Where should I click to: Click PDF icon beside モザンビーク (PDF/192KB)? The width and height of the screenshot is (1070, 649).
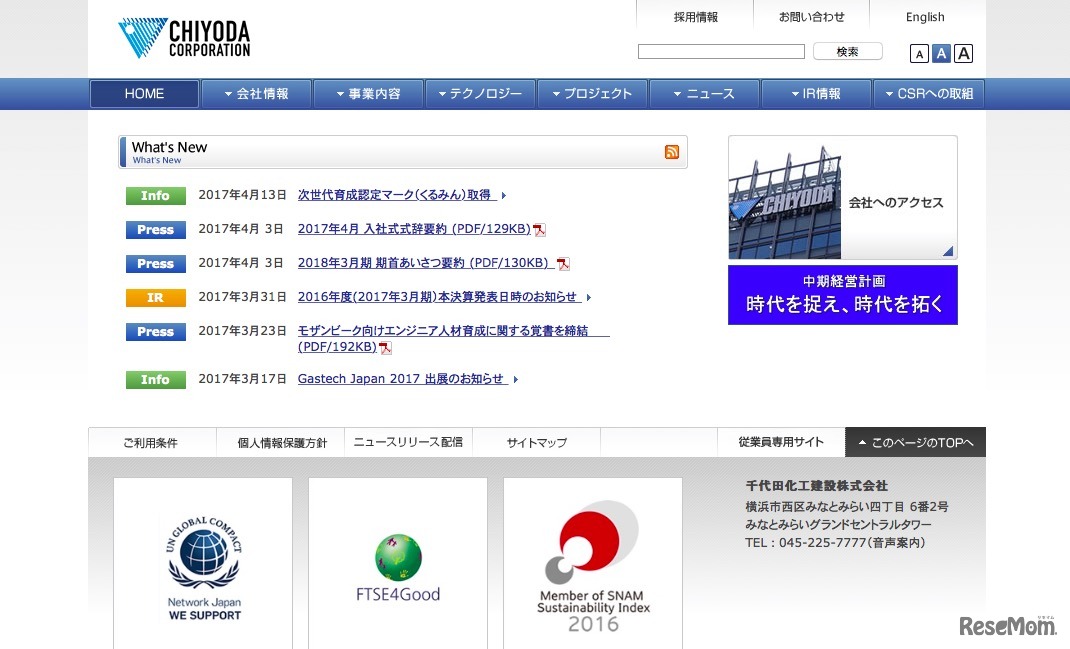click(386, 348)
